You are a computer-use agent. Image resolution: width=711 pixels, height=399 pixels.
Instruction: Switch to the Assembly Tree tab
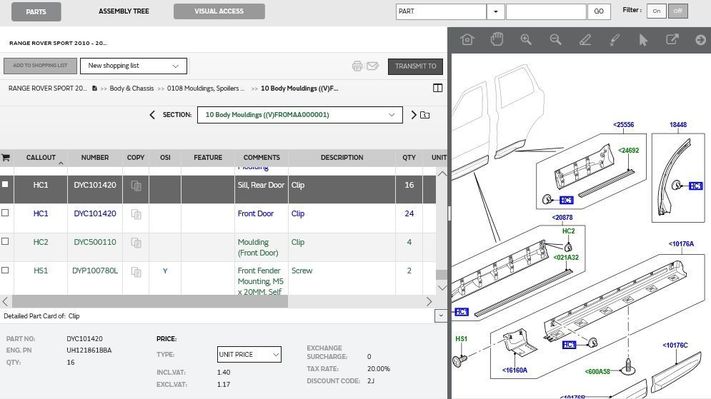tap(124, 11)
